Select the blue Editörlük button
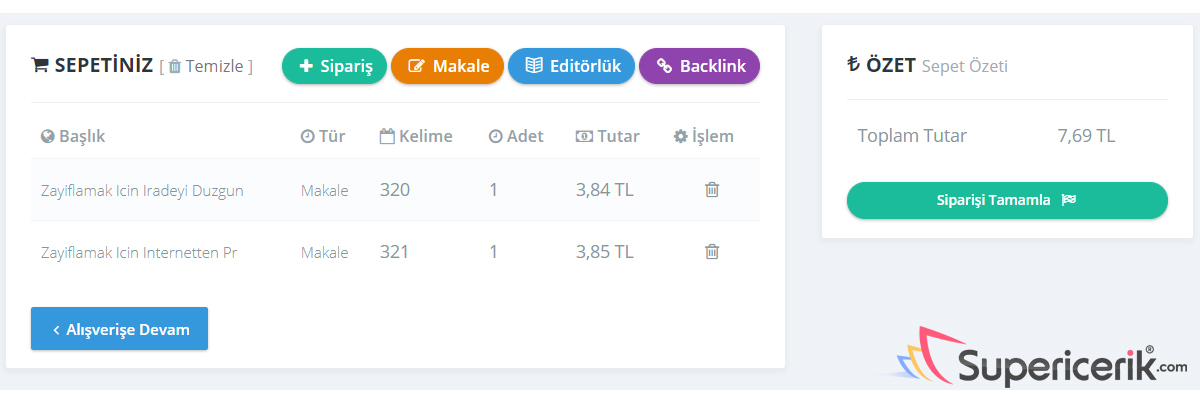This screenshot has height=400, width=1200. pos(571,67)
